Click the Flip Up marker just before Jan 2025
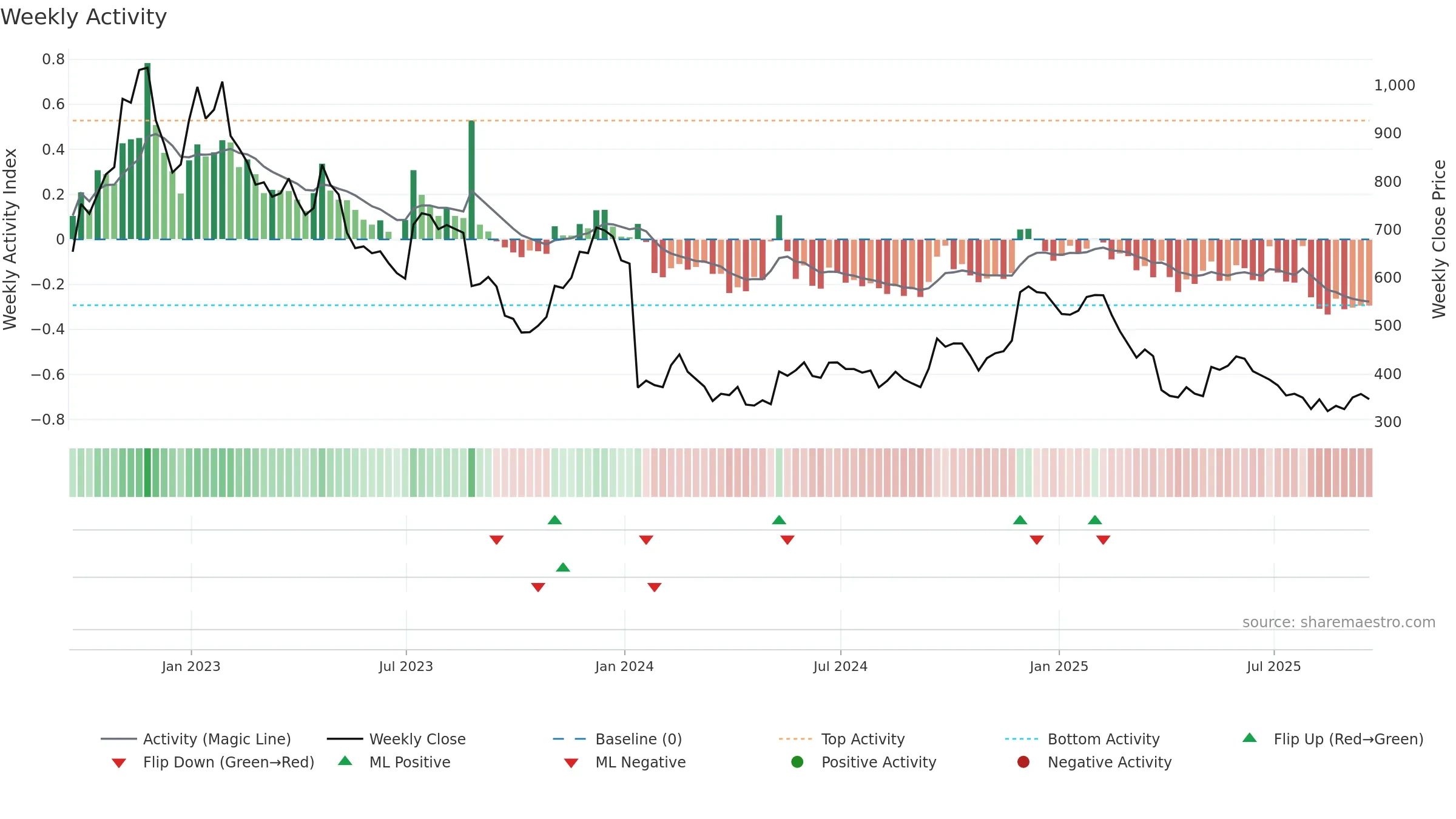The height and width of the screenshot is (819, 1456). pyautogui.click(x=1020, y=520)
